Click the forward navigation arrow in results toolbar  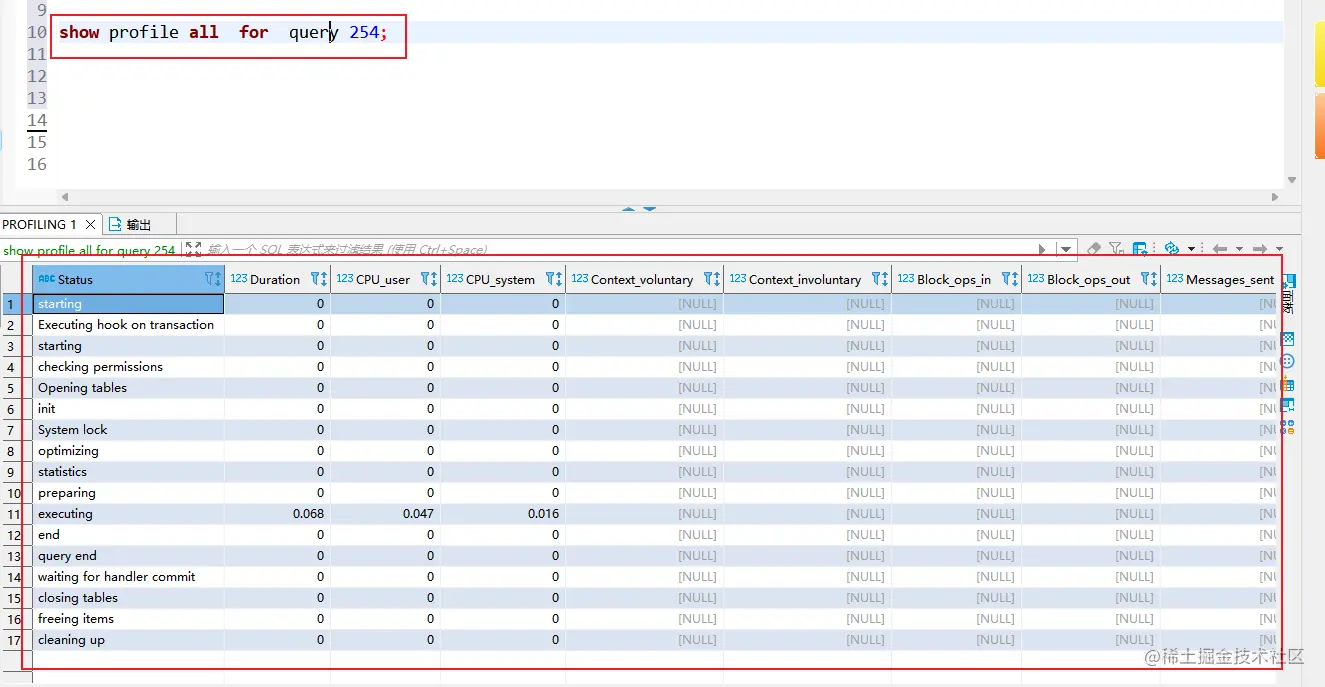click(x=1260, y=249)
